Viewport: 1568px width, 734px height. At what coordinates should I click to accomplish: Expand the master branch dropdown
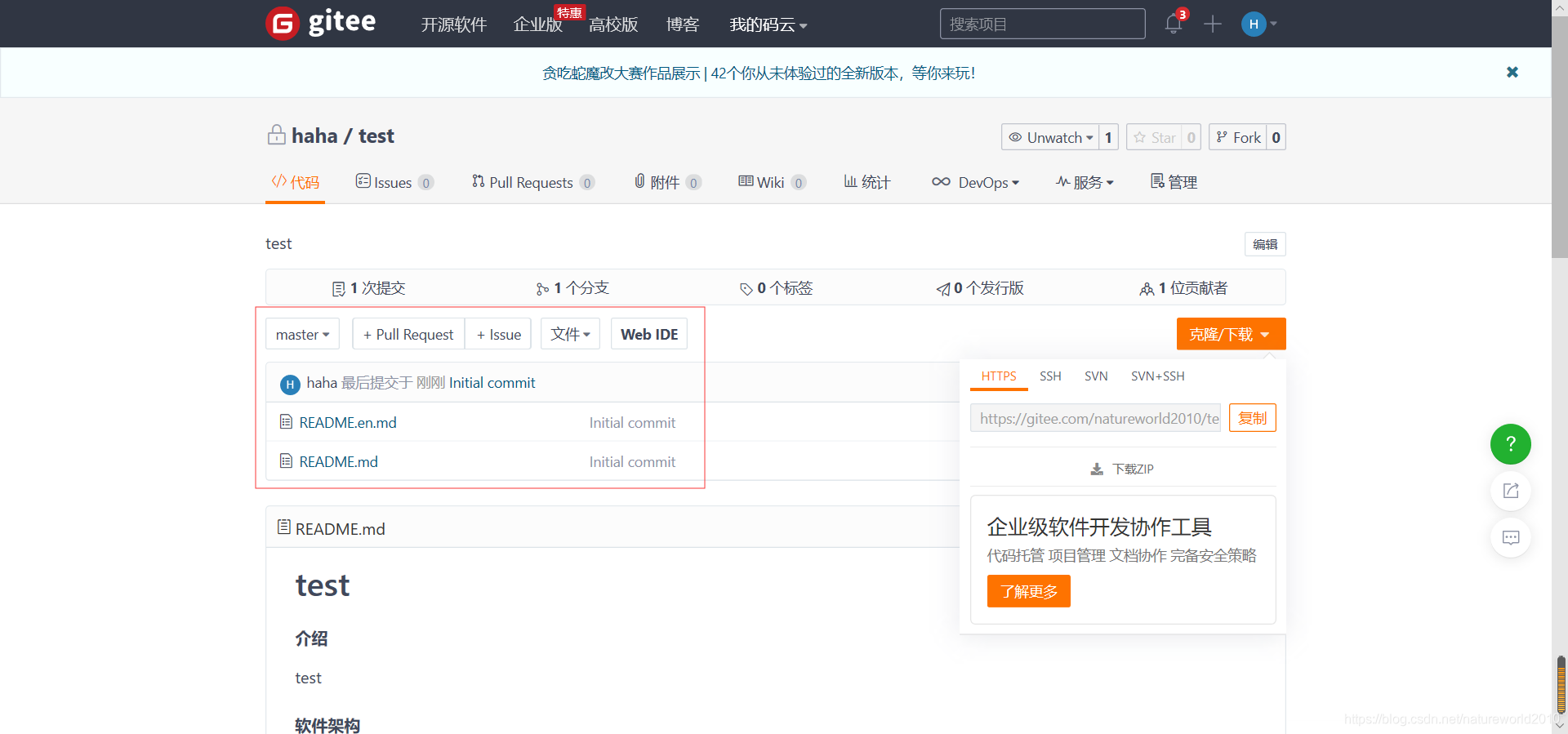point(302,334)
